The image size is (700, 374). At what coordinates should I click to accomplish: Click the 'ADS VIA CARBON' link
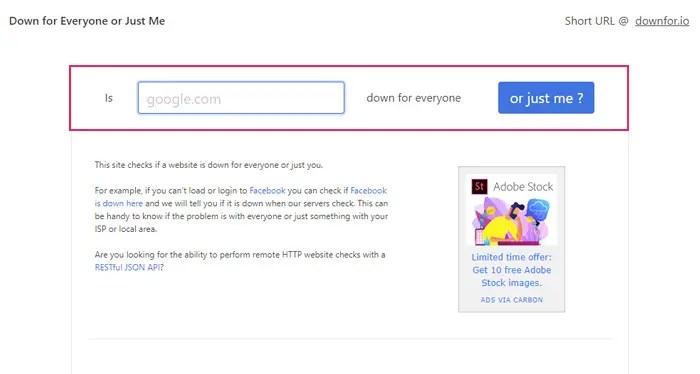tap(512, 300)
